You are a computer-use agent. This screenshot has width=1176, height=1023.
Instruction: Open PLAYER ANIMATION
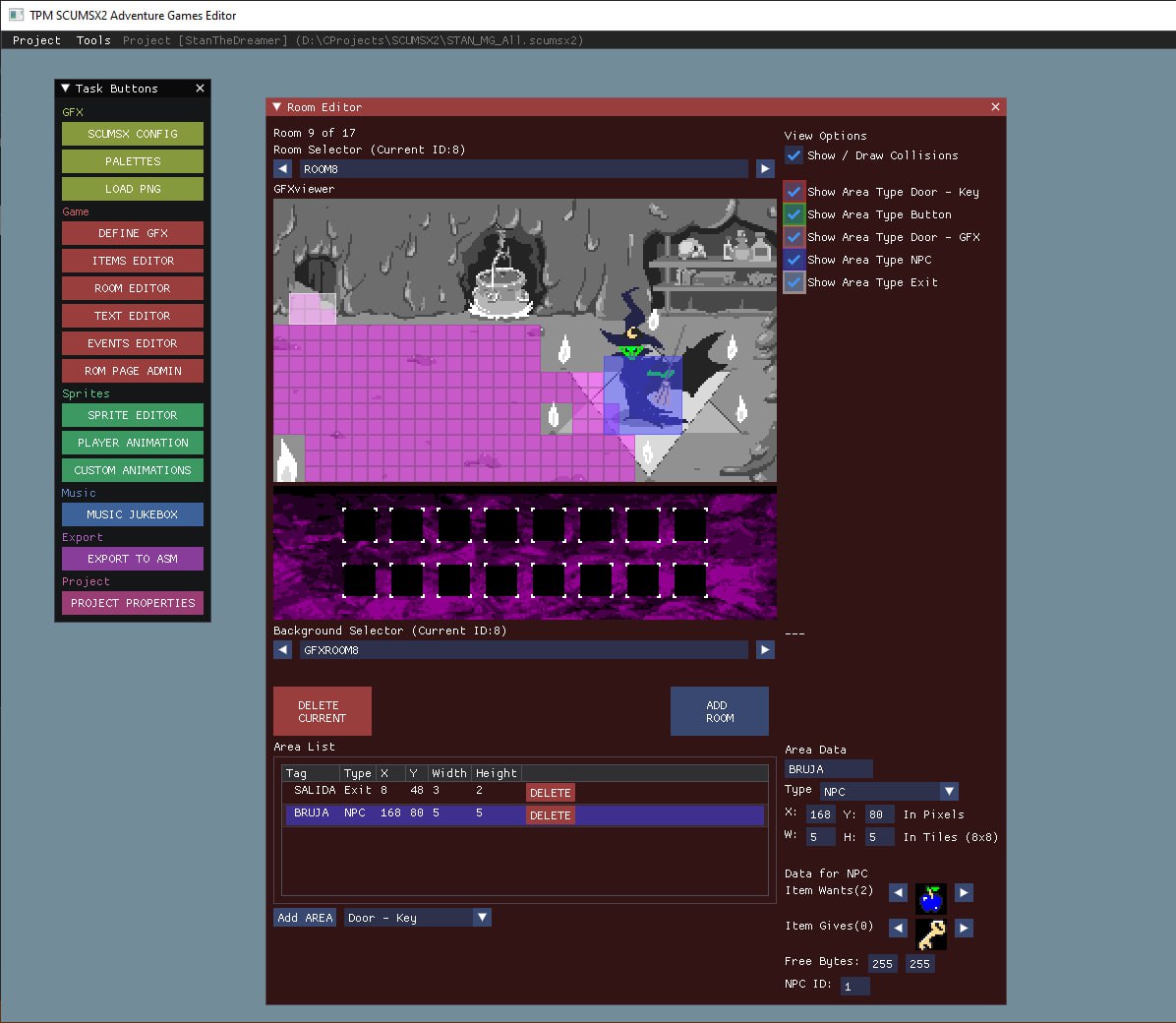coord(133,443)
